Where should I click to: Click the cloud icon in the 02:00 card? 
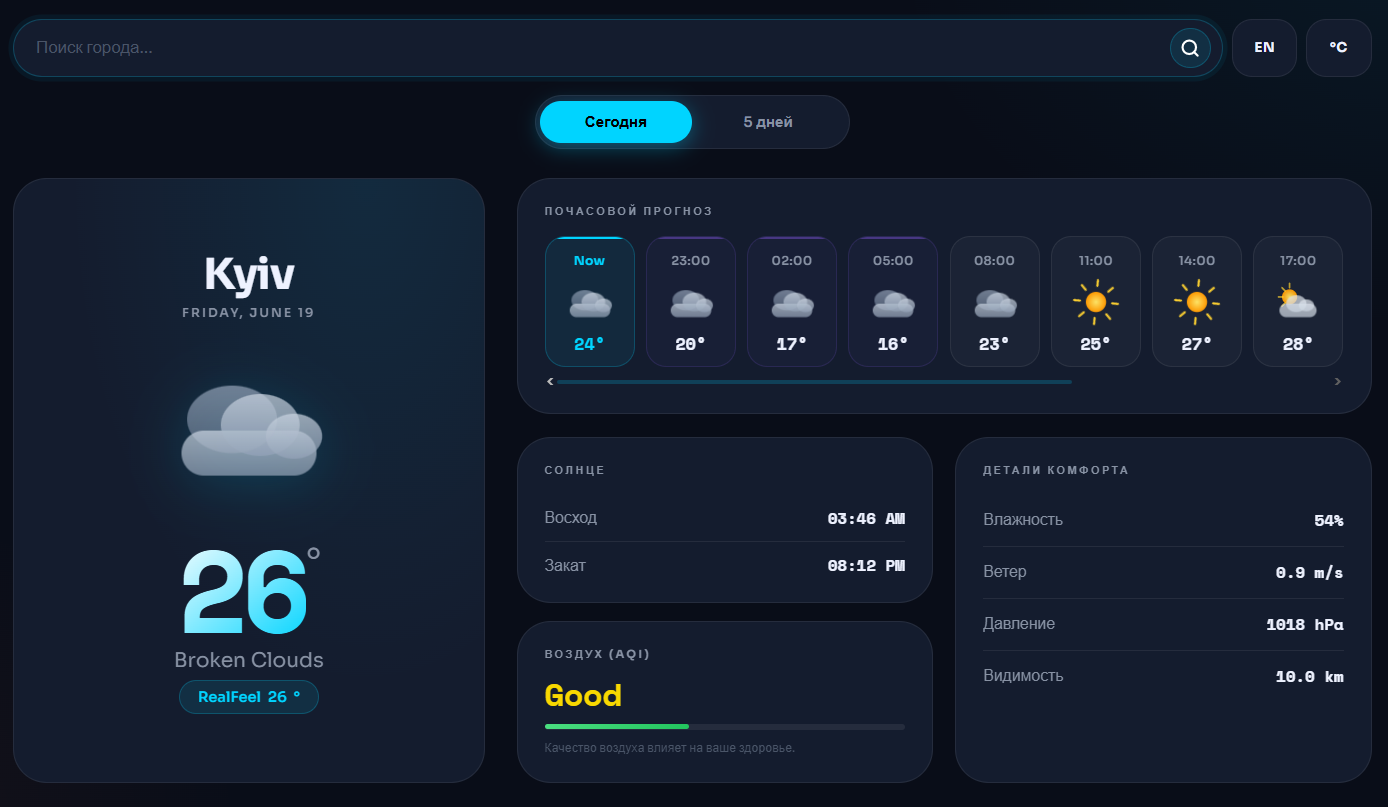(x=792, y=303)
